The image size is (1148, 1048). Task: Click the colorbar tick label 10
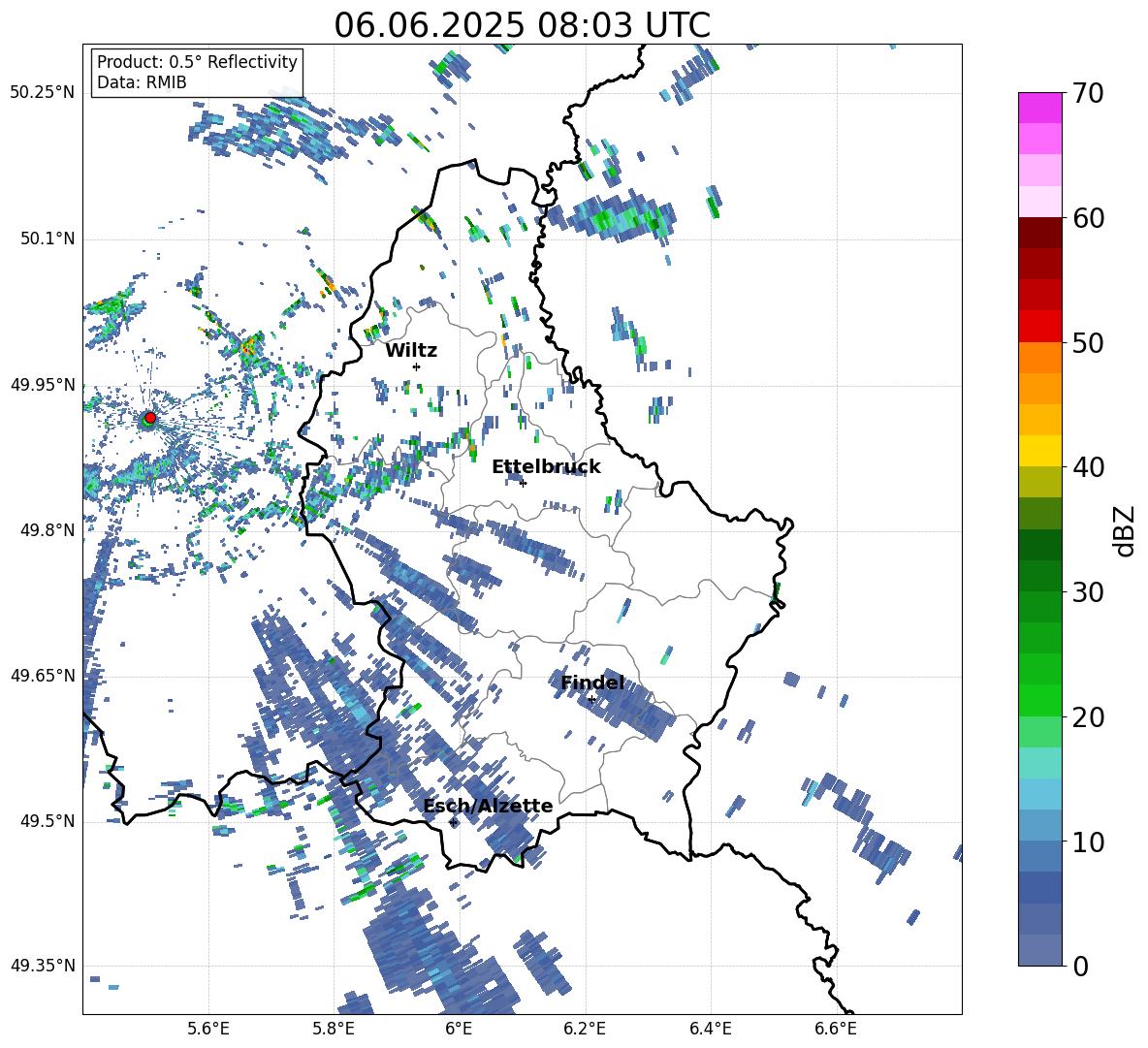(x=1088, y=842)
